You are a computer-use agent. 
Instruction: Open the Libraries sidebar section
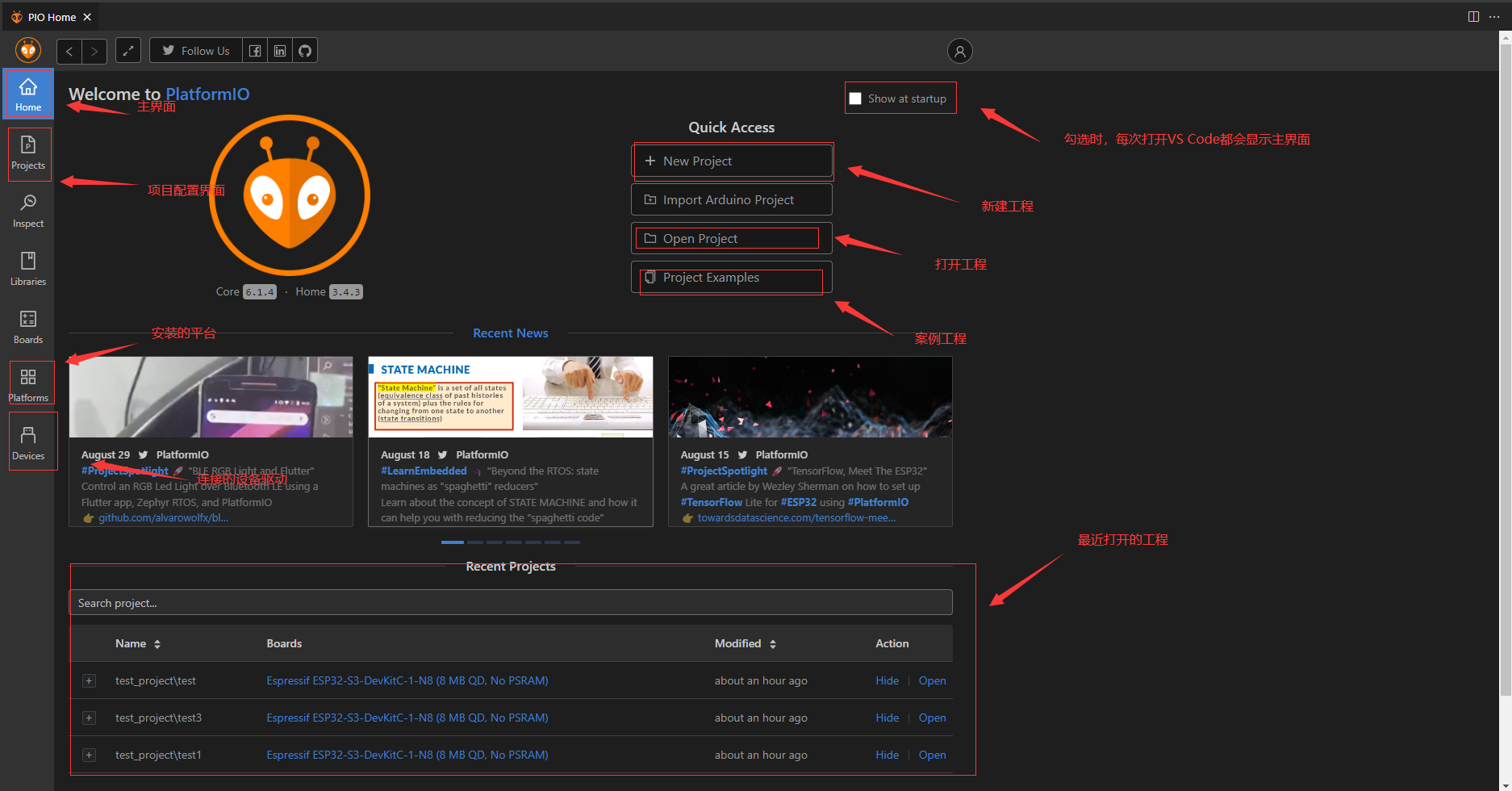pos(28,270)
